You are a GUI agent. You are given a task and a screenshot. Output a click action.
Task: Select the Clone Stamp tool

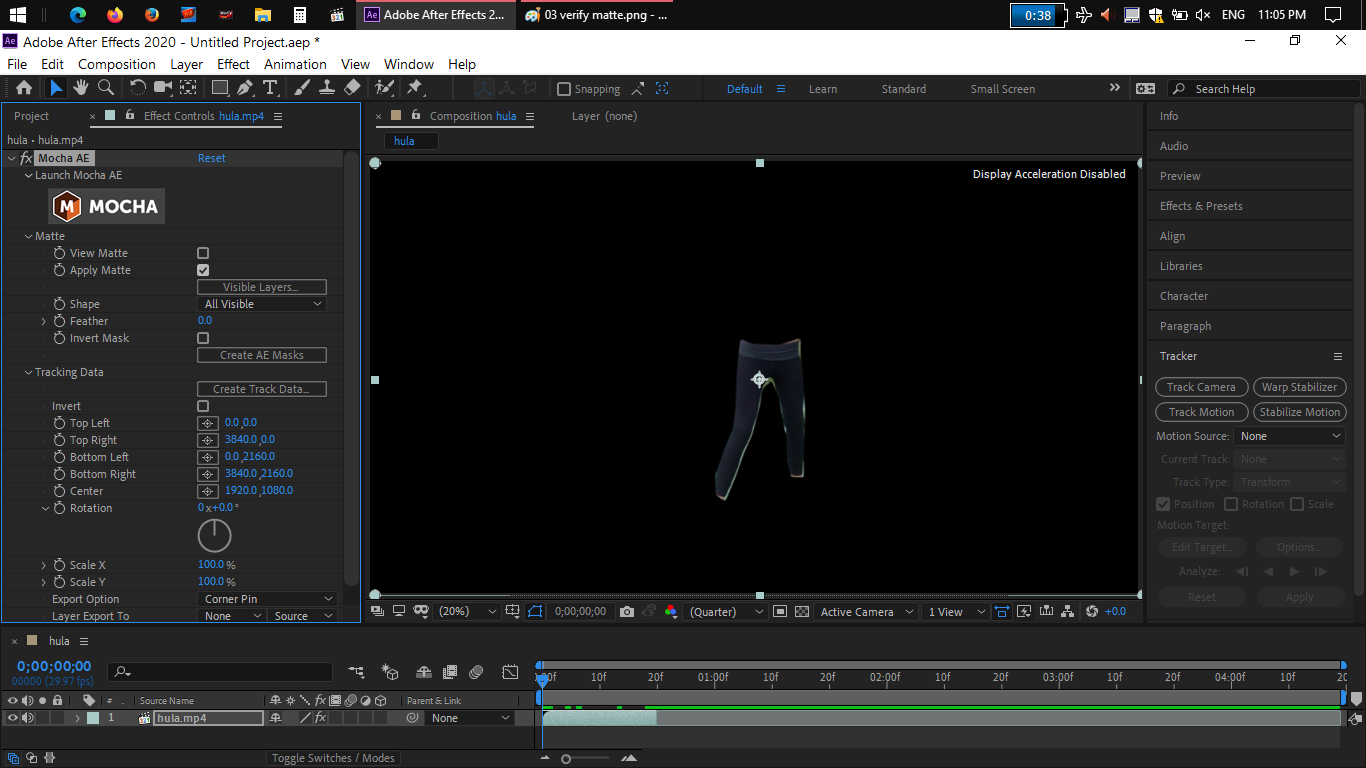click(327, 88)
